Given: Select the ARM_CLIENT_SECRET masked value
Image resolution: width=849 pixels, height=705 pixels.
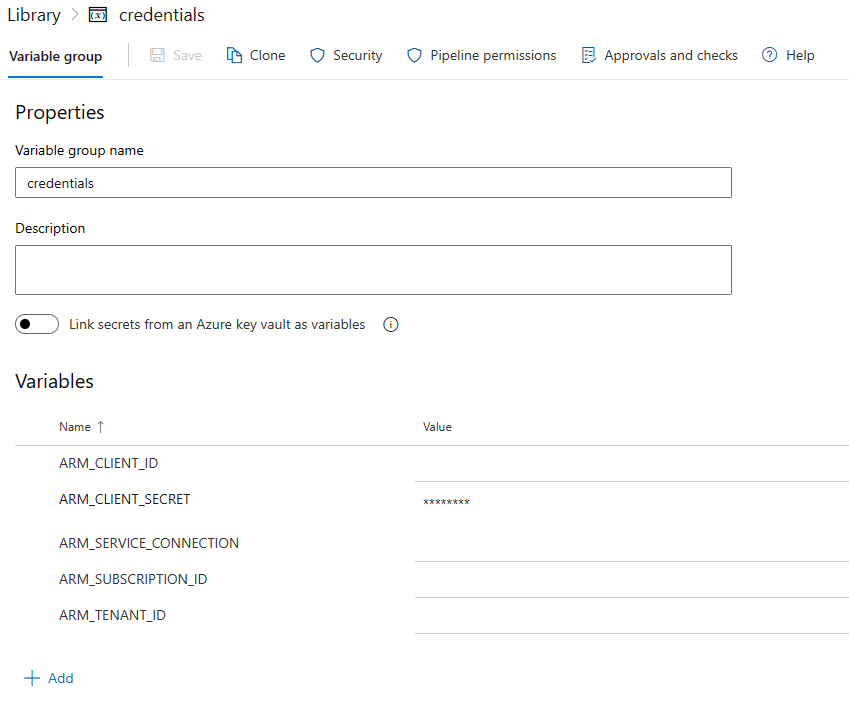Looking at the screenshot, I should [446, 502].
